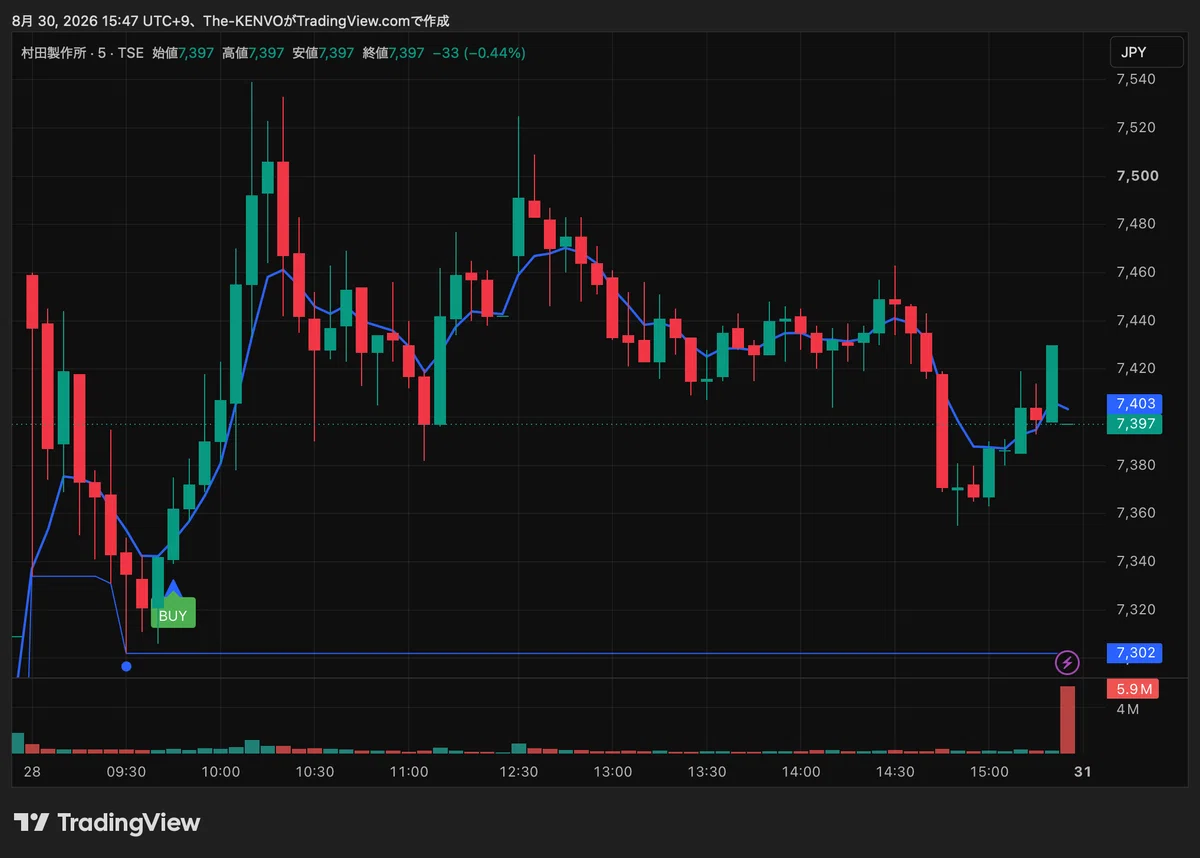This screenshot has height=858, width=1200.
Task: Click the 10:30 time axis label
Action: click(314, 772)
